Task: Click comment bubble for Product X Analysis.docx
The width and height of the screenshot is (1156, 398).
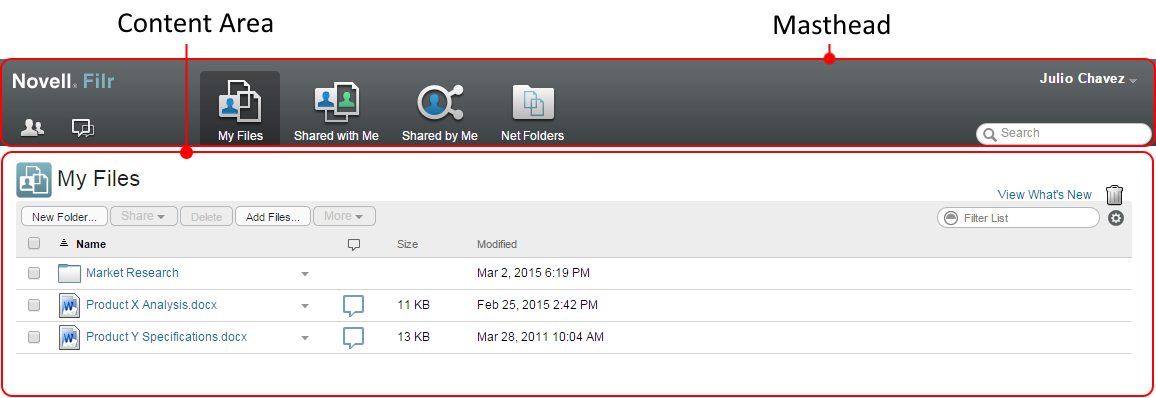Action: coord(354,305)
